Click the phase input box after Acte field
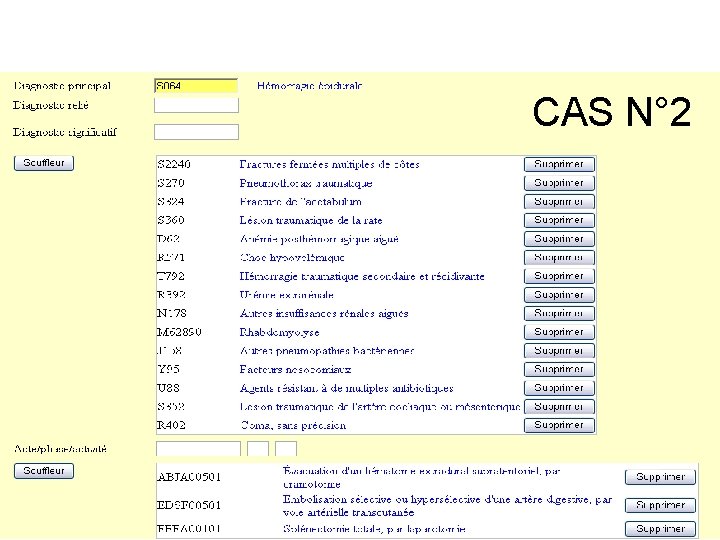This screenshot has height=540, width=720. [x=258, y=449]
